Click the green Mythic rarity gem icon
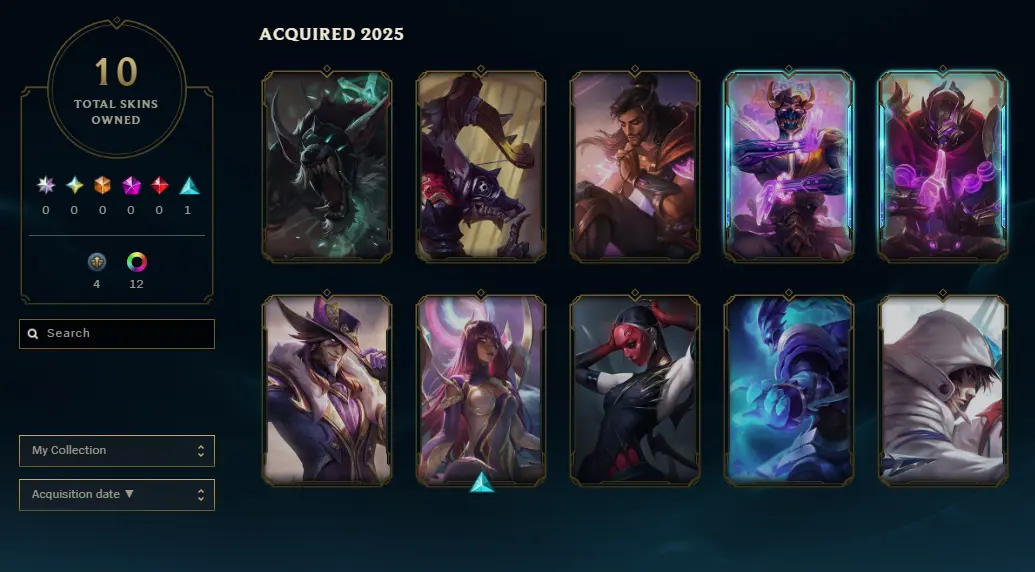Screen dimensions: 1035x572 75,185
